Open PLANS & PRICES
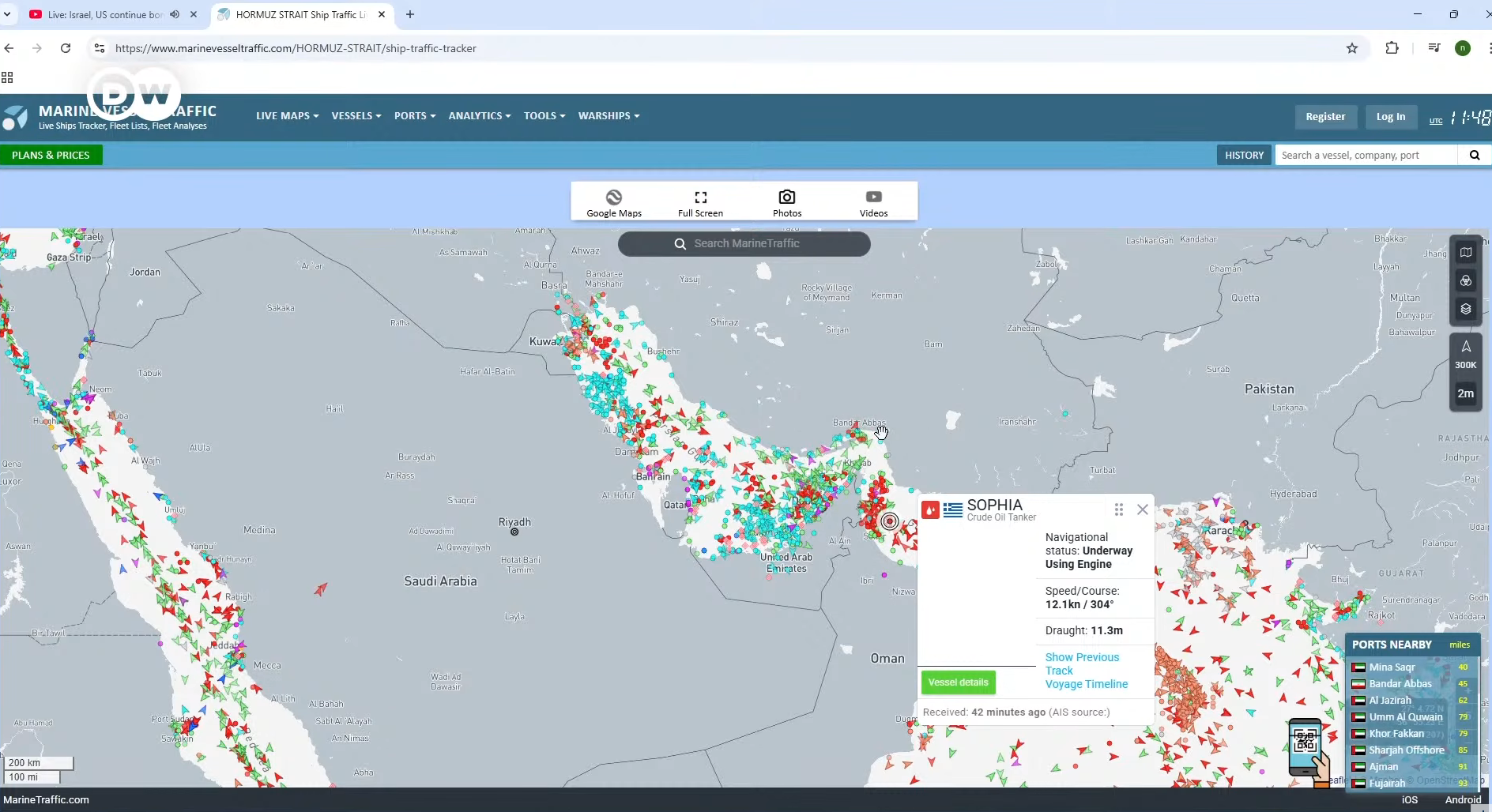Image resolution: width=1492 pixels, height=812 pixels. pyautogui.click(x=51, y=155)
